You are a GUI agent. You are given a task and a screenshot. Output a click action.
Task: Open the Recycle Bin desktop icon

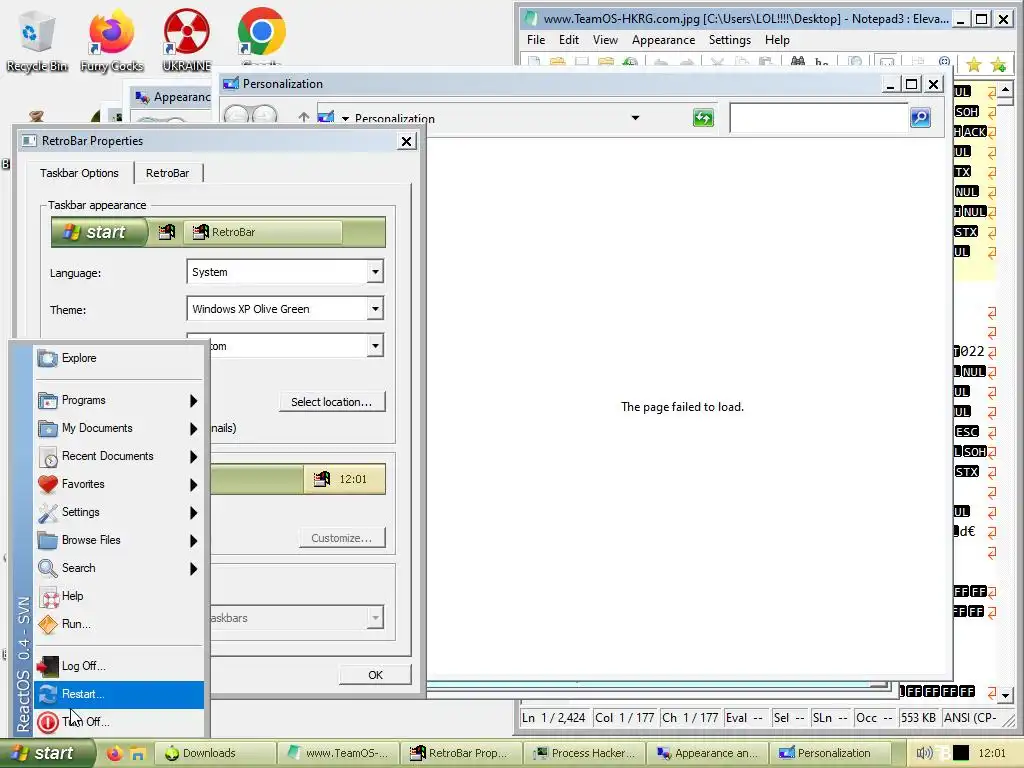point(37,39)
